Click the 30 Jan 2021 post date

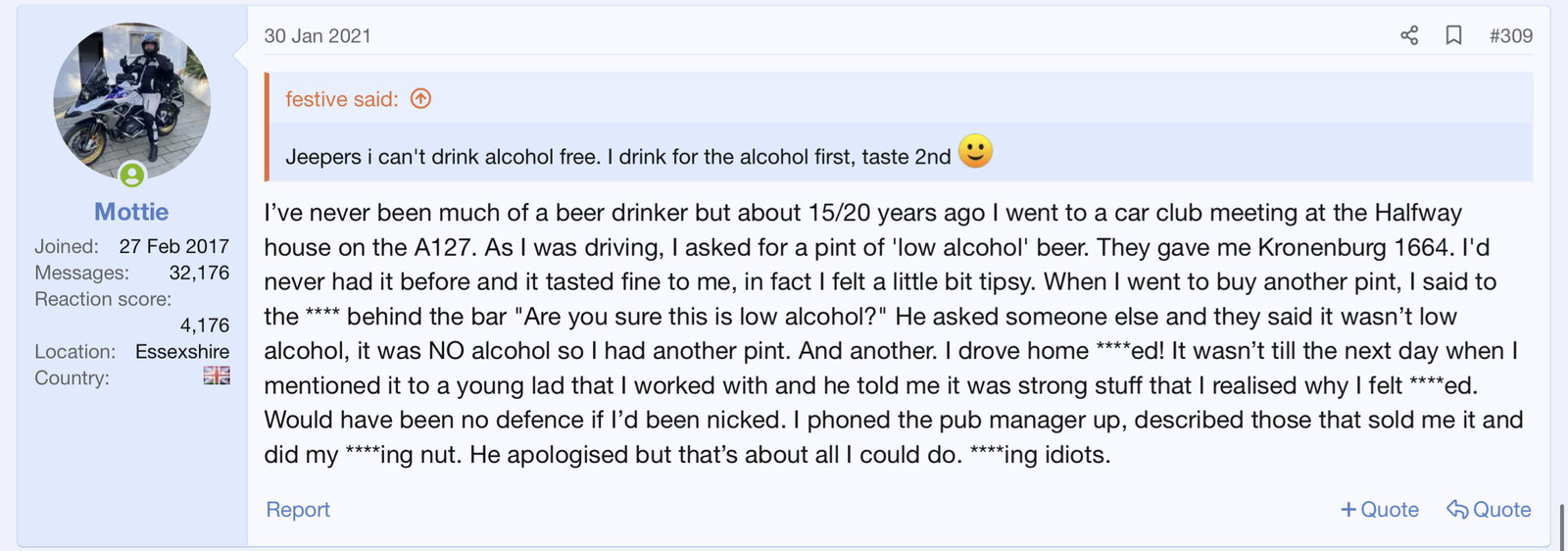click(x=318, y=36)
